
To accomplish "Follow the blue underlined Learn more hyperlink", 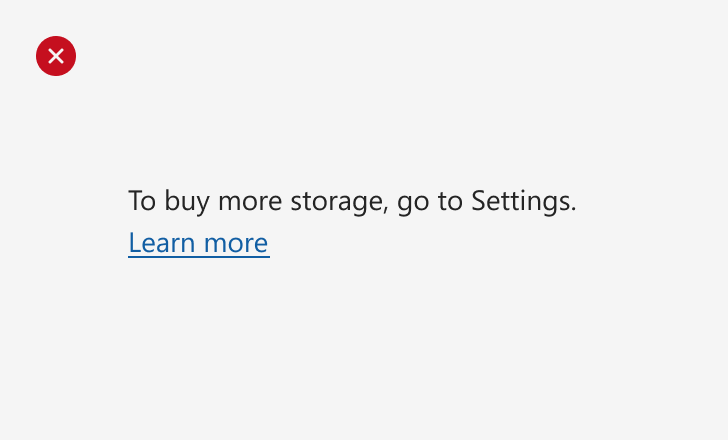I will pyautogui.click(x=199, y=243).
